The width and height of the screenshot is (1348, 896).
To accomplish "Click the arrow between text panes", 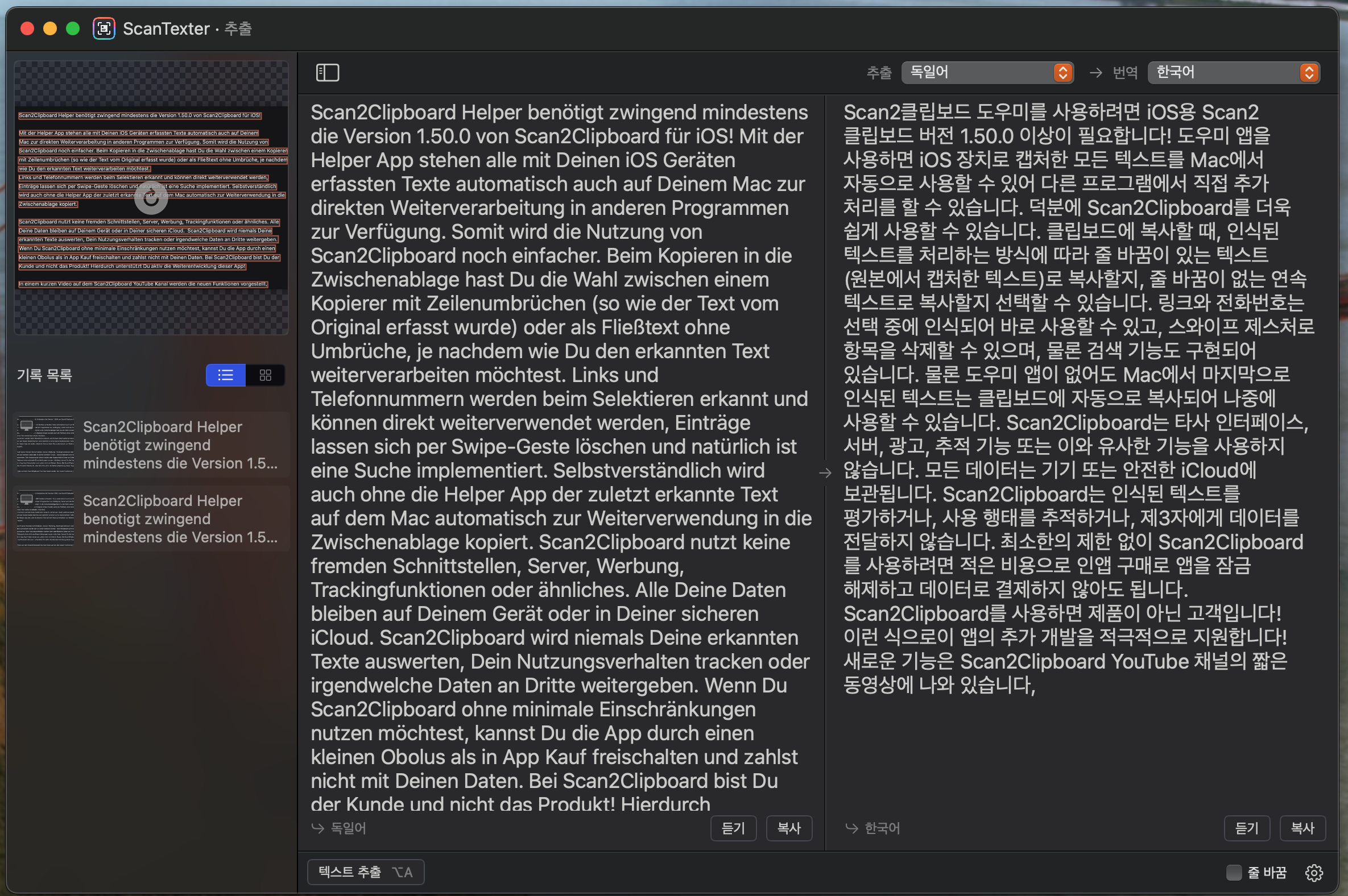I will (825, 472).
